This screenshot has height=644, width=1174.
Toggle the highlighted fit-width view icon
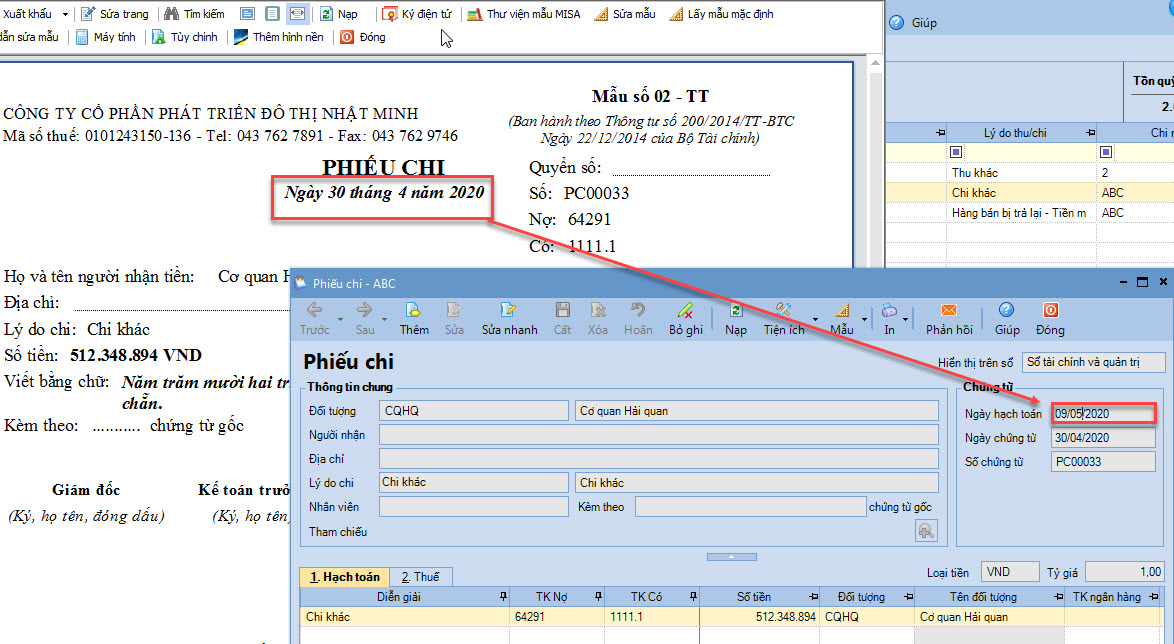(x=297, y=14)
